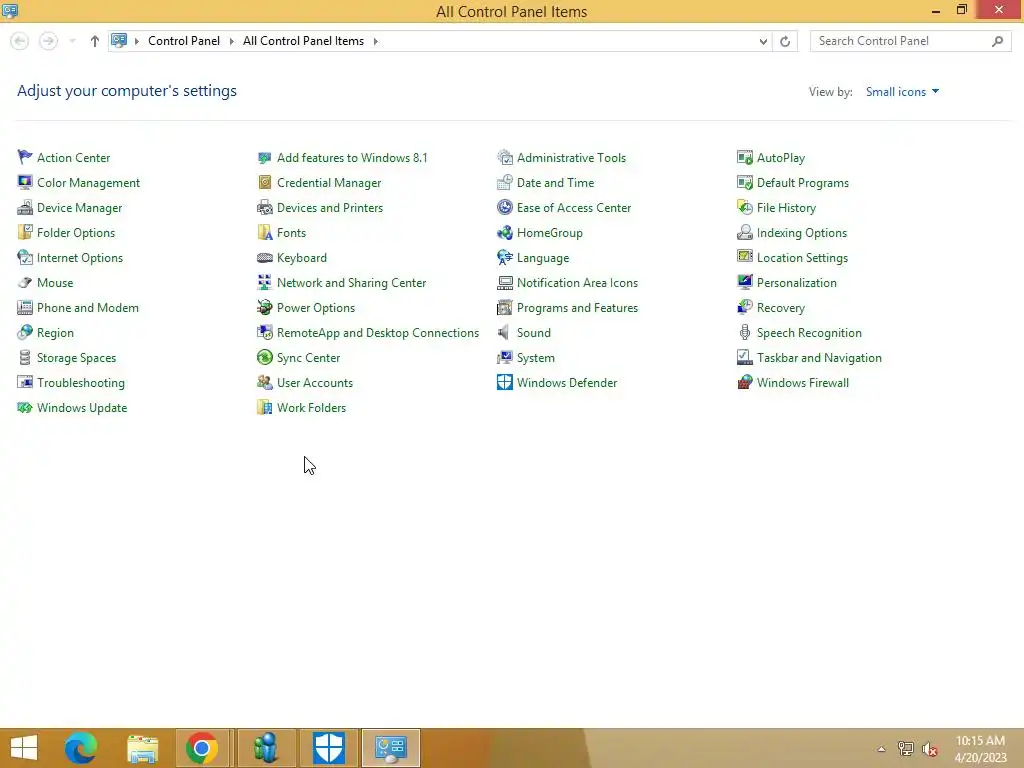Open Device Manager via its icon
Viewport: 1024px width, 768px height.
coord(25,208)
